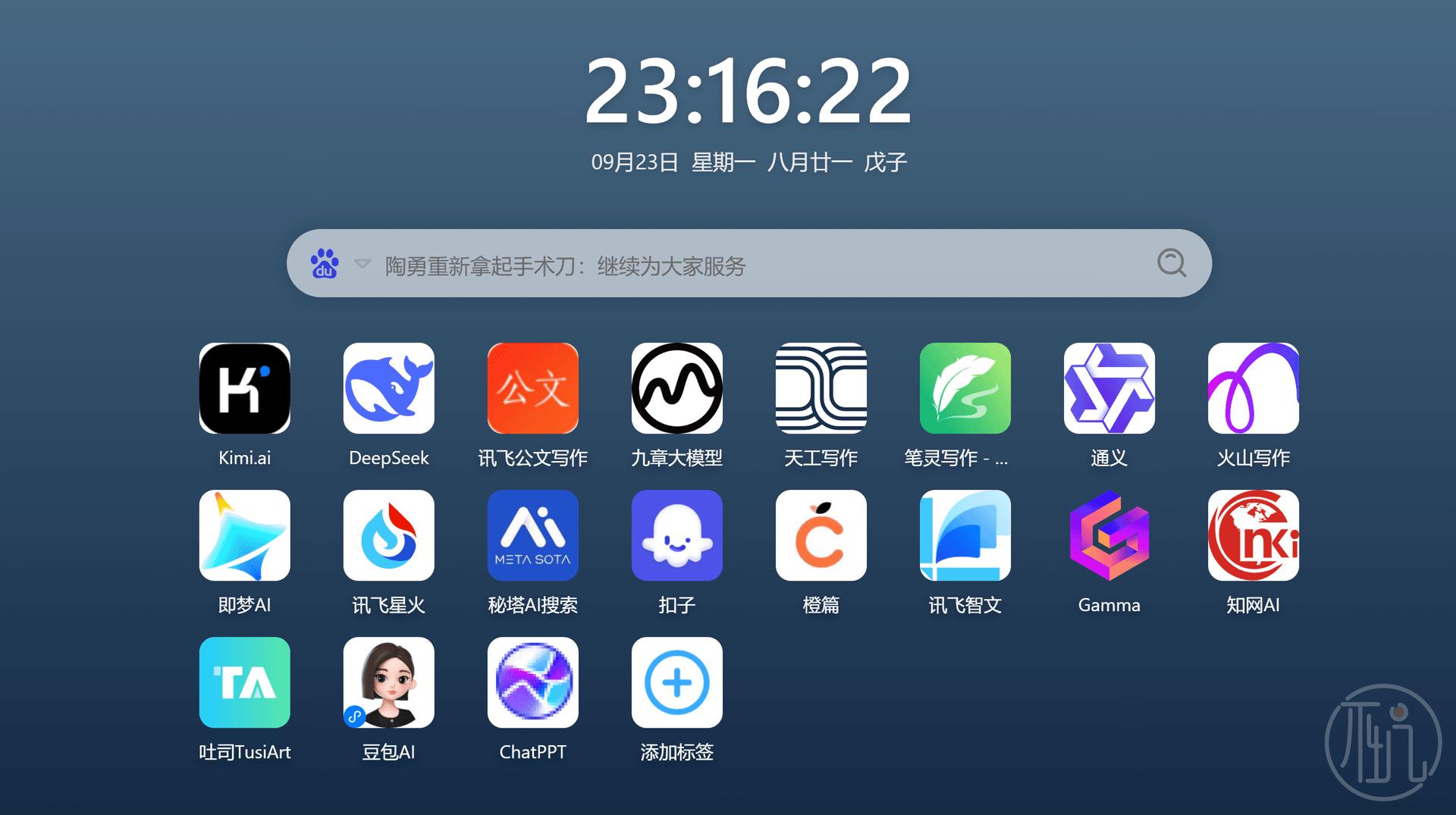Click the Kimi.ai text label
Image resolution: width=1456 pixels, height=815 pixels.
pyautogui.click(x=244, y=458)
